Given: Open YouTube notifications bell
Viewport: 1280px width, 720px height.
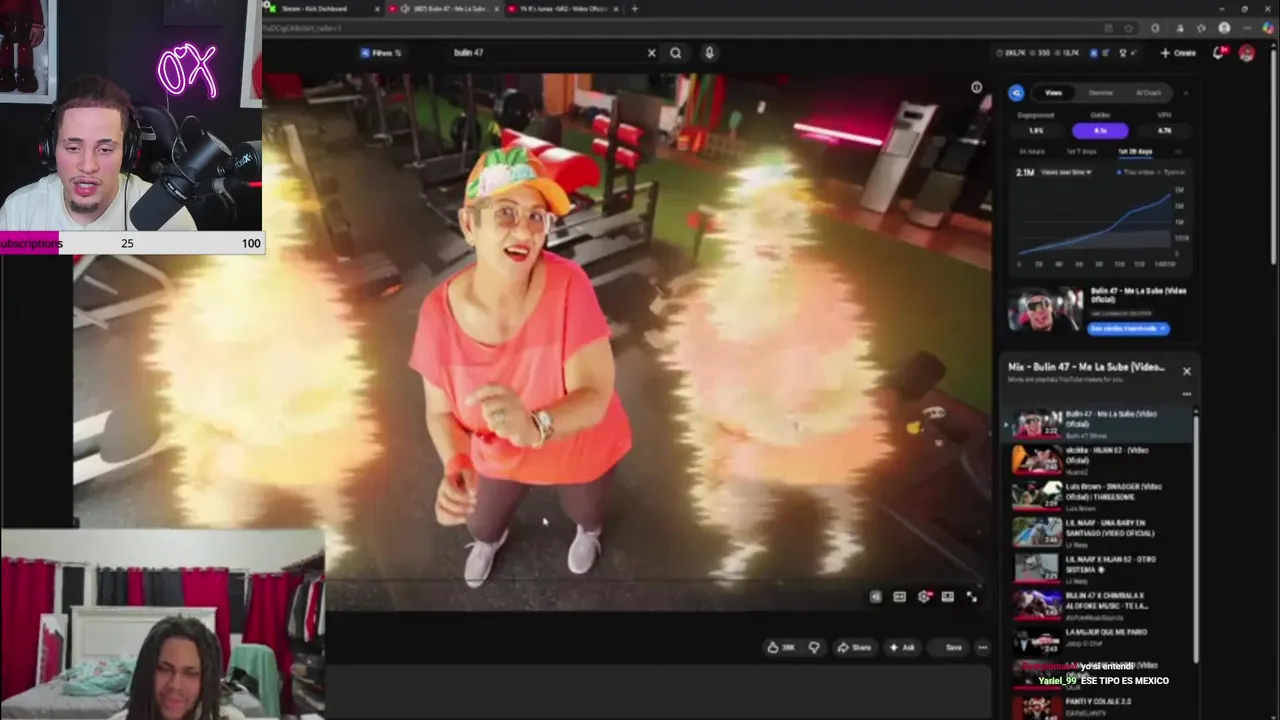Looking at the screenshot, I should 1218,53.
